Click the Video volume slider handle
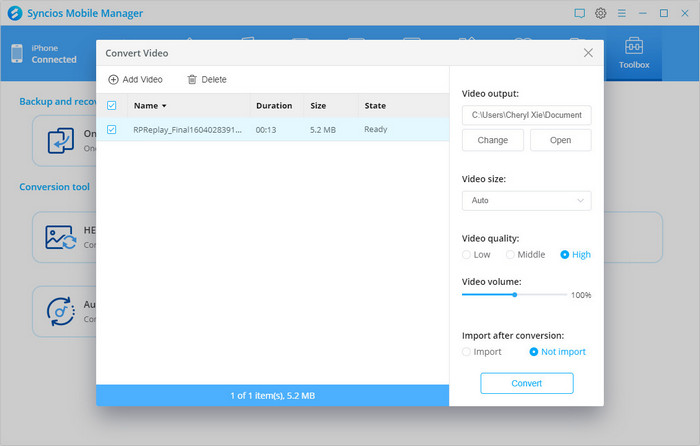The image size is (700, 446). 515,295
